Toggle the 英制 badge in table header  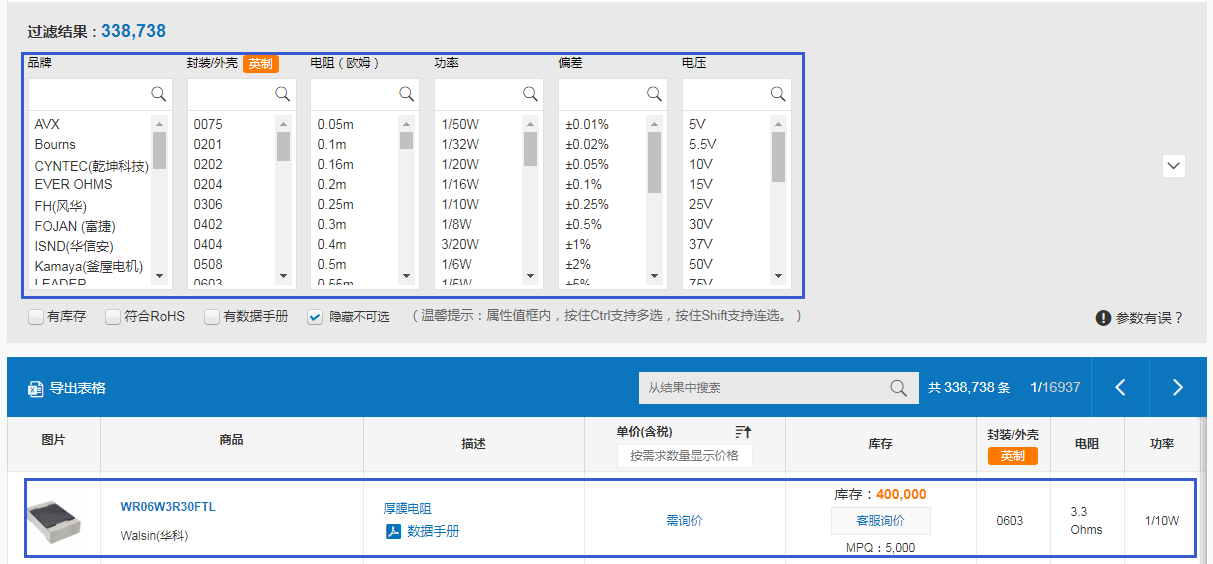click(x=1013, y=456)
